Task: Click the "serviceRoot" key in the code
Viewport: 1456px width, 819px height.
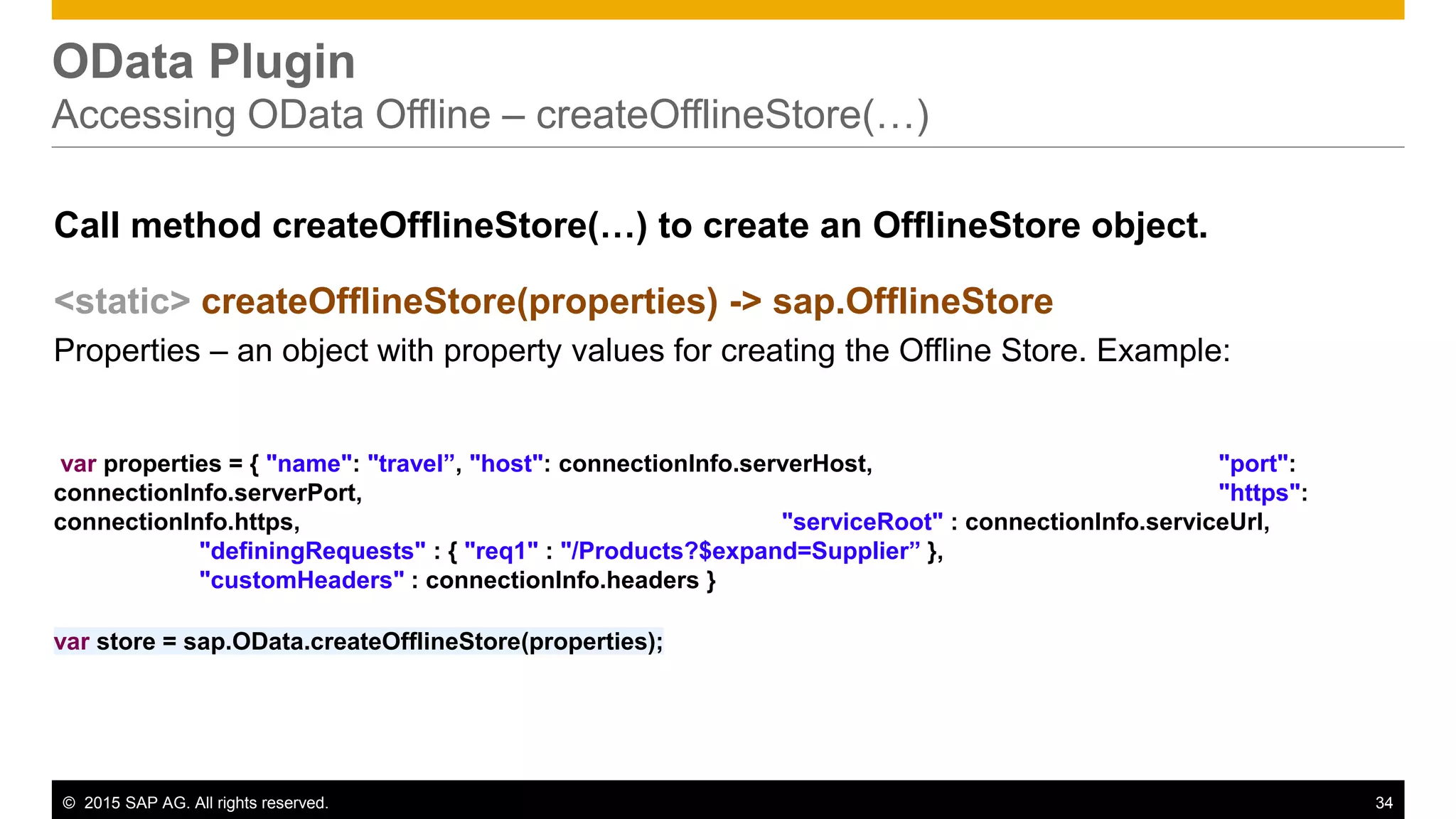Action: pos(862,522)
